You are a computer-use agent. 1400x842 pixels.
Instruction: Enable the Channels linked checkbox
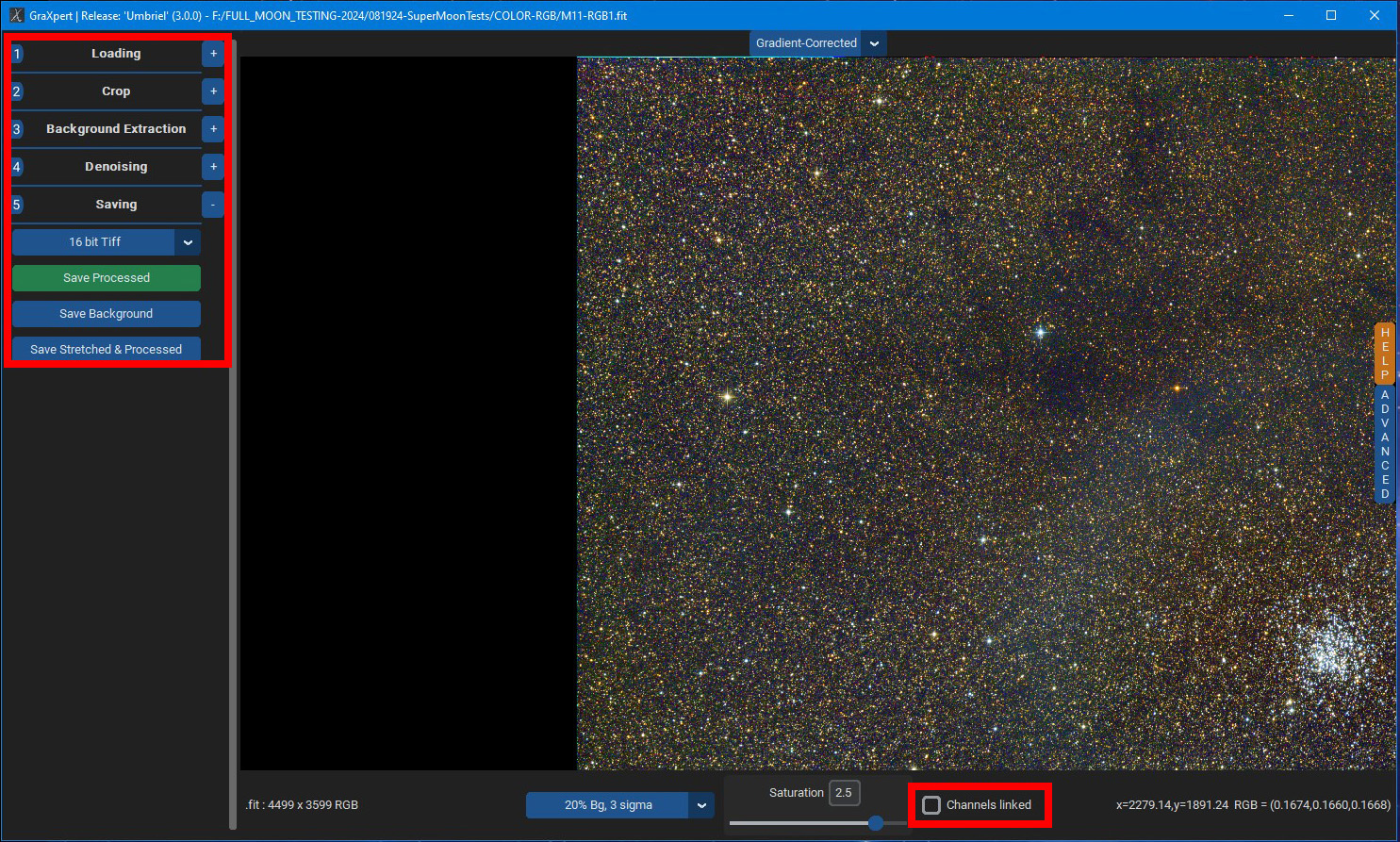(x=931, y=805)
